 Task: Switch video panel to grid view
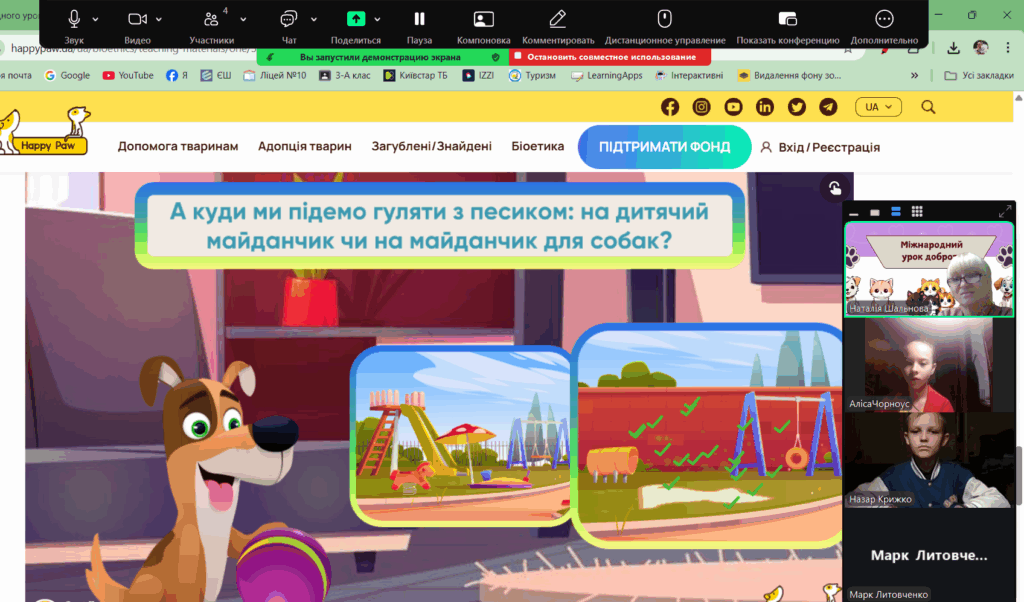(917, 212)
